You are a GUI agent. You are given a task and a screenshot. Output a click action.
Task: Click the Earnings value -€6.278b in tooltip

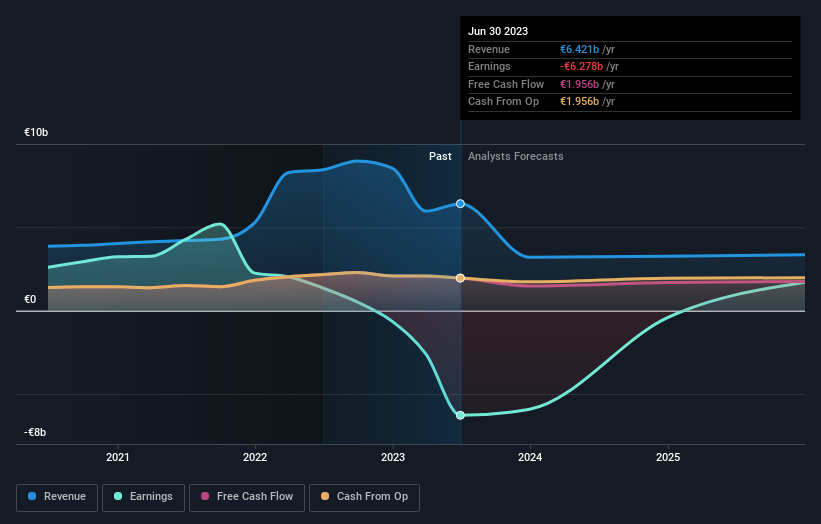[x=582, y=66]
